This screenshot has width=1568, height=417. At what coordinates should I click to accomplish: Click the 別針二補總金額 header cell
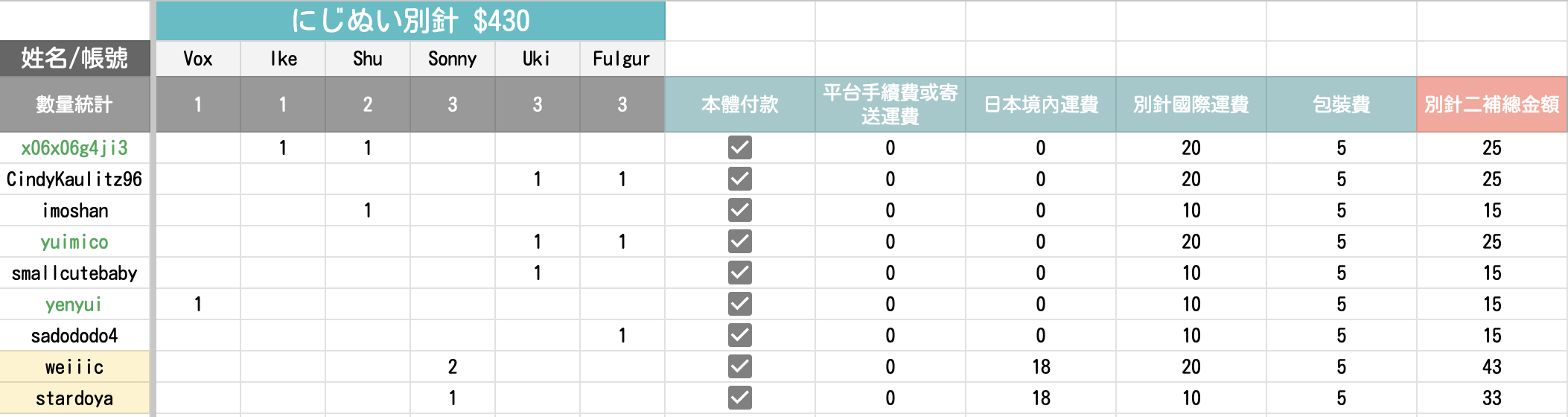point(1492,104)
